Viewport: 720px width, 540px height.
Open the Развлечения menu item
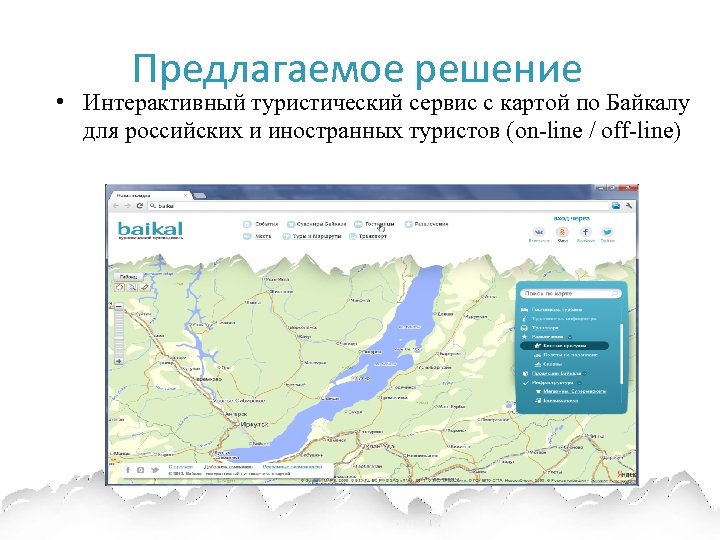pyautogui.click(x=431, y=224)
